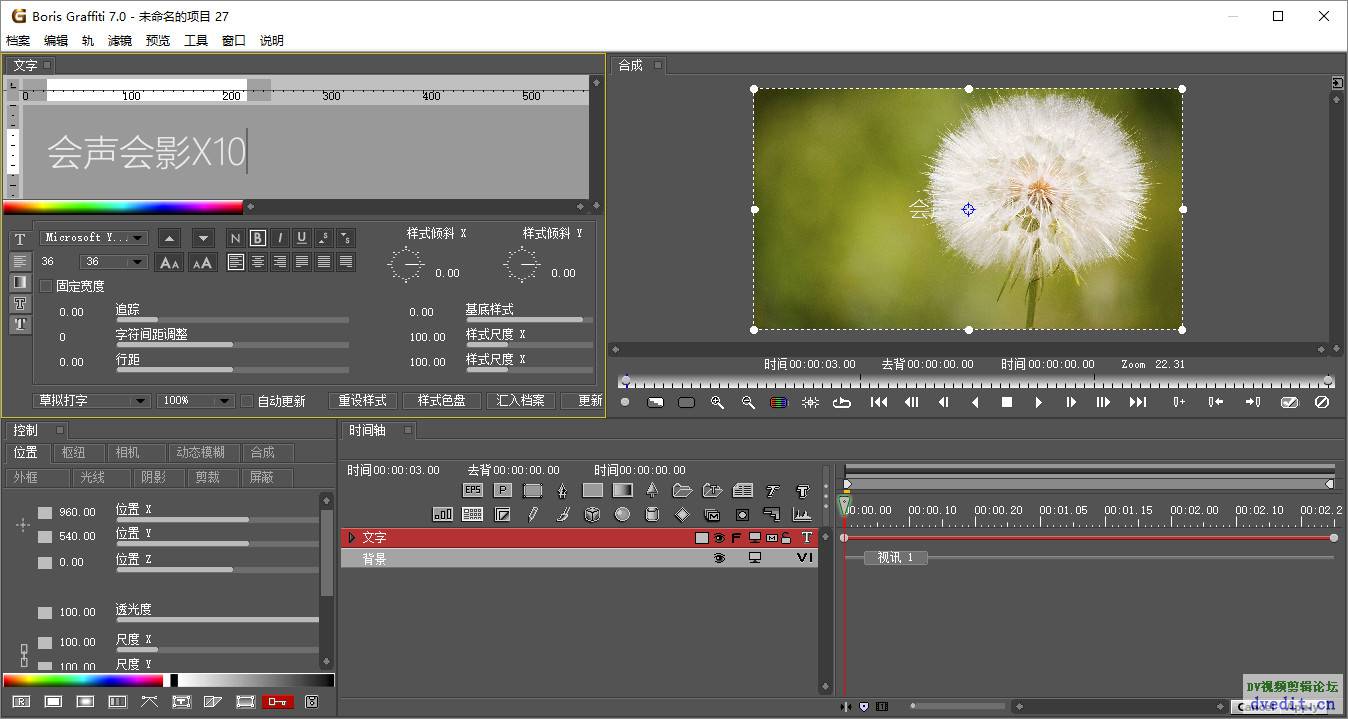Open the 工具 menu
Screen dimensions: 1348x719
point(196,41)
